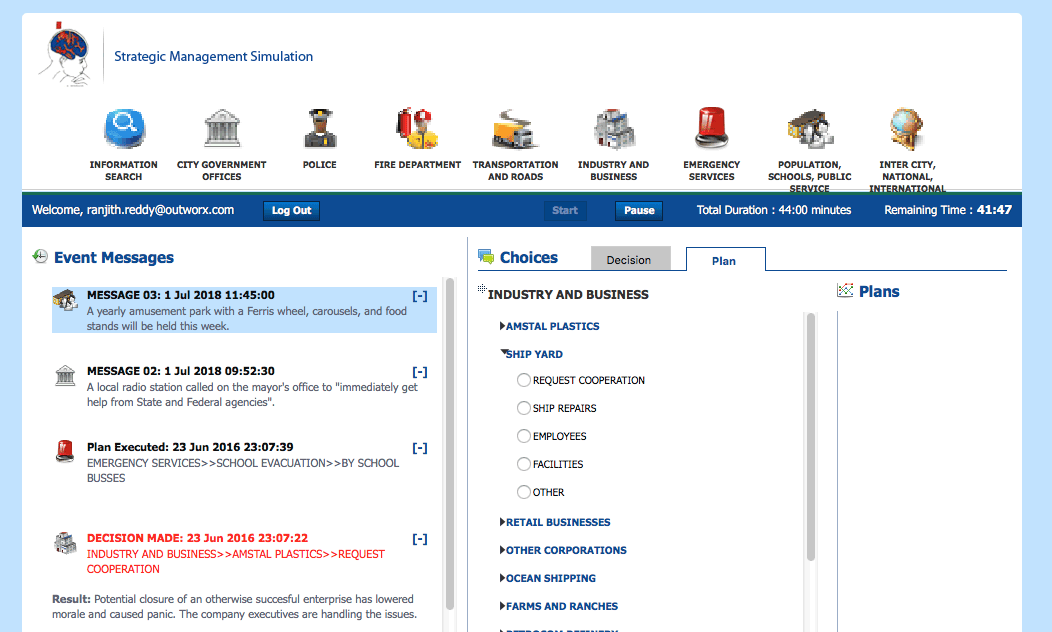This screenshot has width=1052, height=632.
Task: Click the Message 03 population icon
Action: click(65, 299)
